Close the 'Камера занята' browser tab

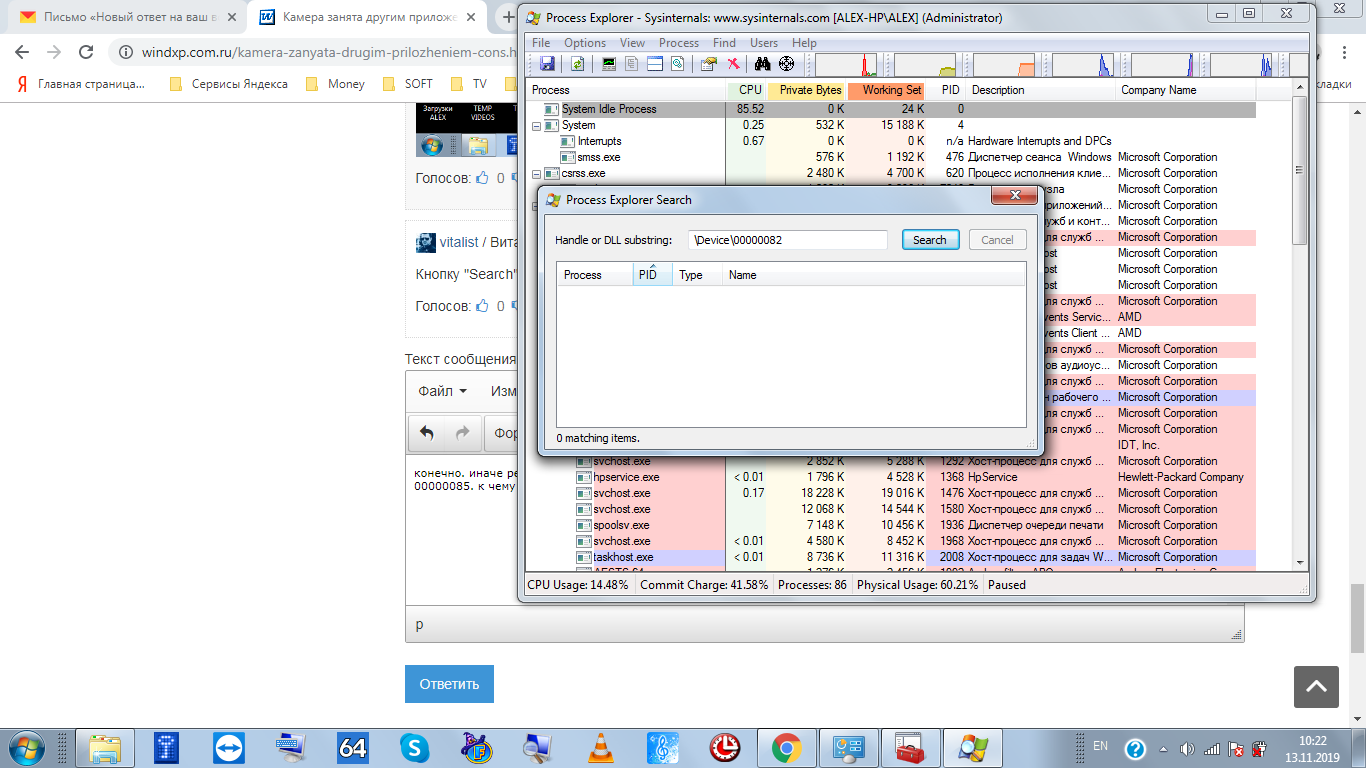tap(471, 17)
